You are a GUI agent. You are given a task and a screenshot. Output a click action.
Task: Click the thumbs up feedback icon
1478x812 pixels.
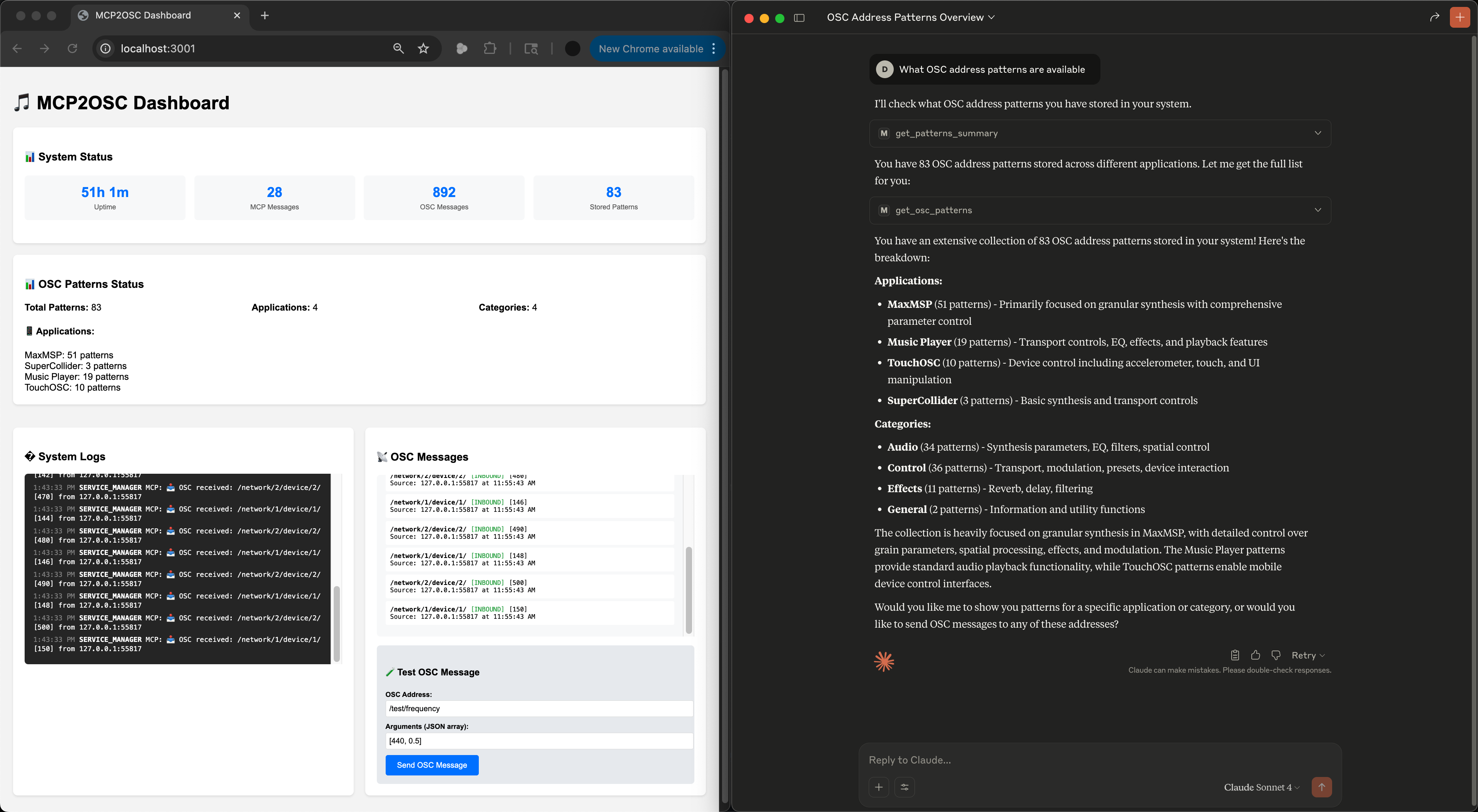coord(1256,655)
